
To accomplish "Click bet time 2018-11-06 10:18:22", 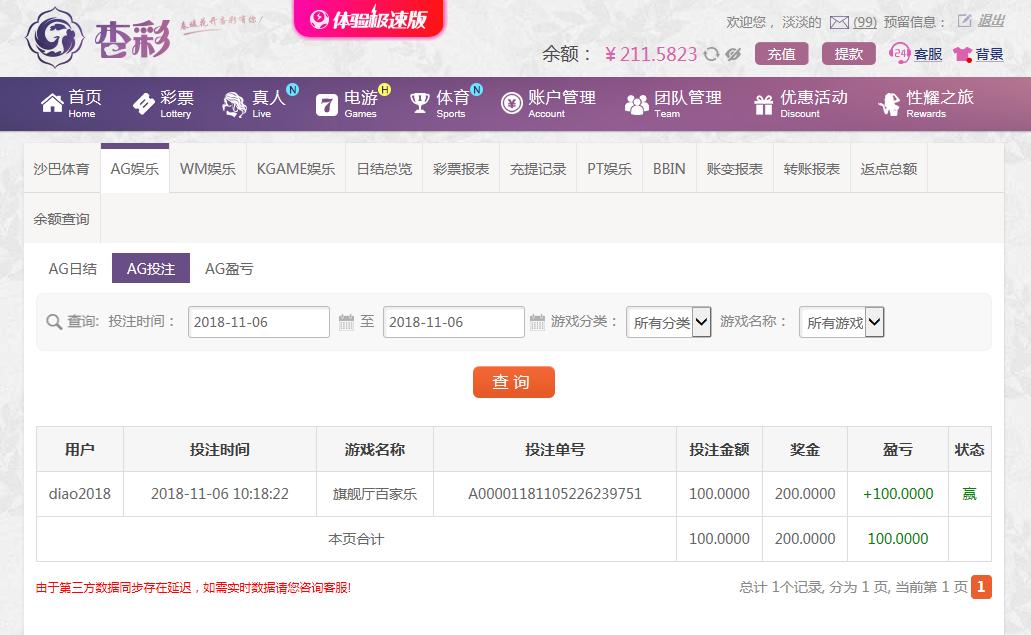I will (x=220, y=494).
